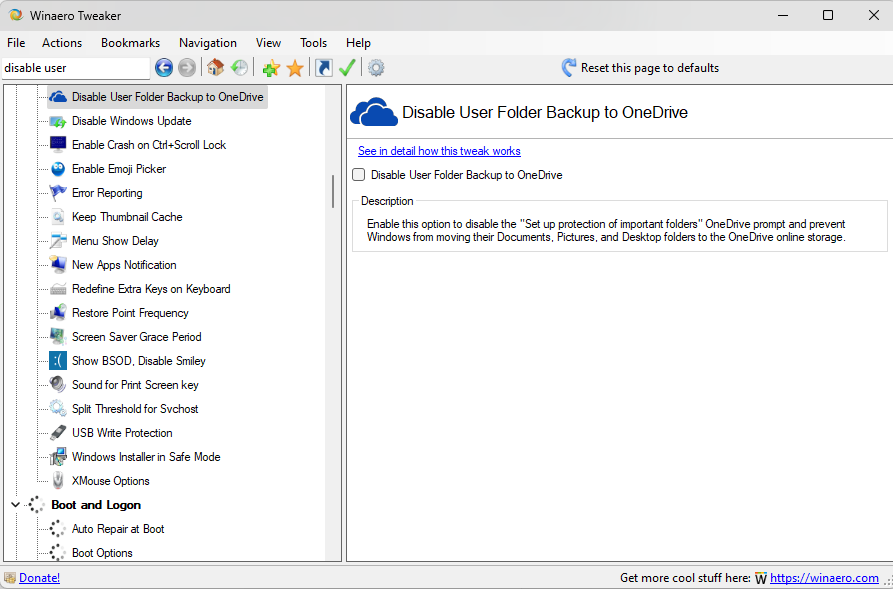Click the New Apps Notification icon

pos(58,265)
